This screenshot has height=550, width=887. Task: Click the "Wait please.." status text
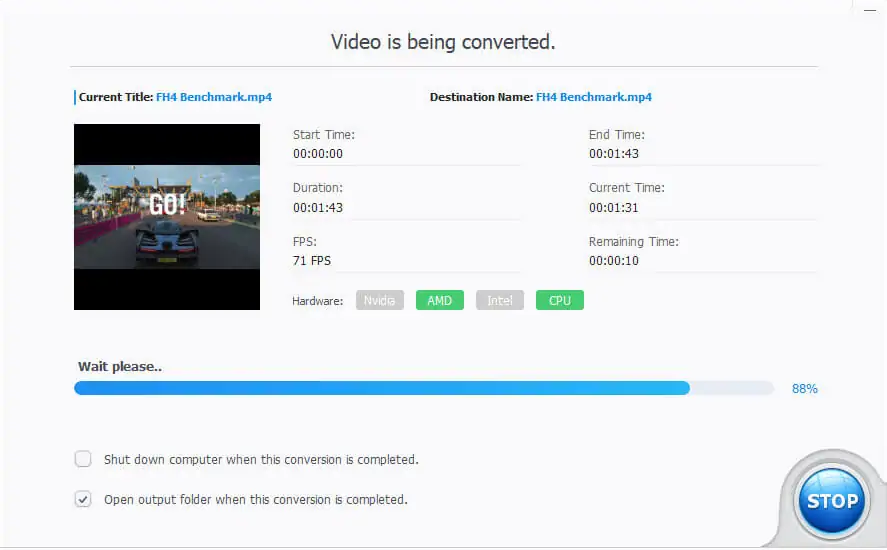click(x=120, y=366)
